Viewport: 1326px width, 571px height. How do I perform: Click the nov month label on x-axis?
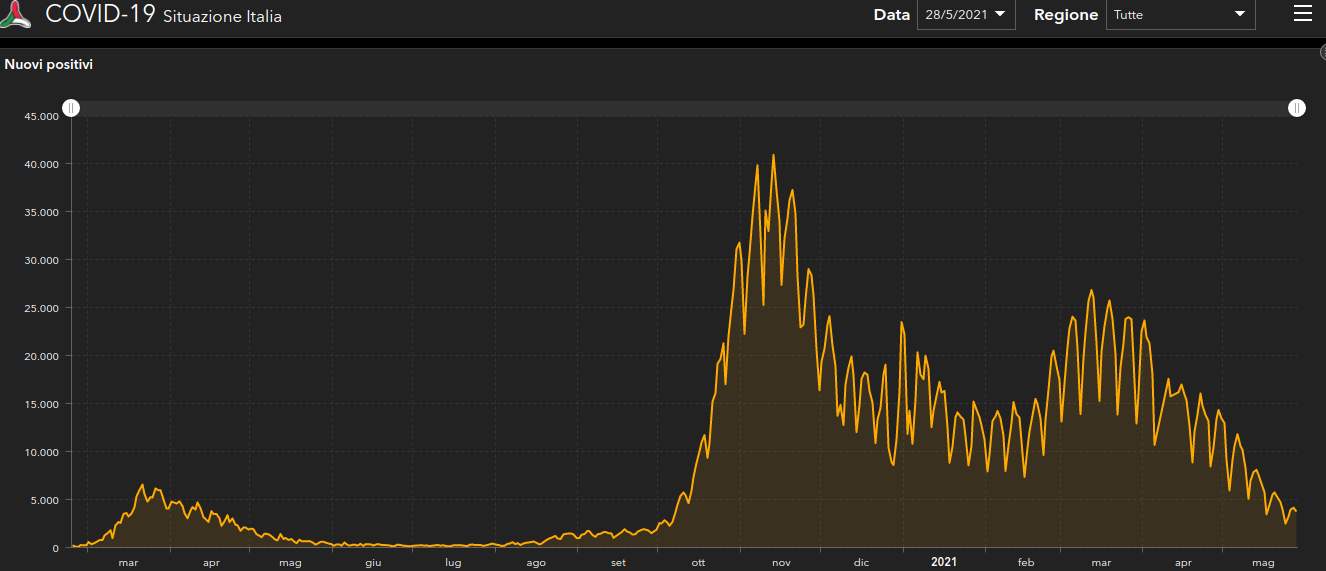coord(781,563)
